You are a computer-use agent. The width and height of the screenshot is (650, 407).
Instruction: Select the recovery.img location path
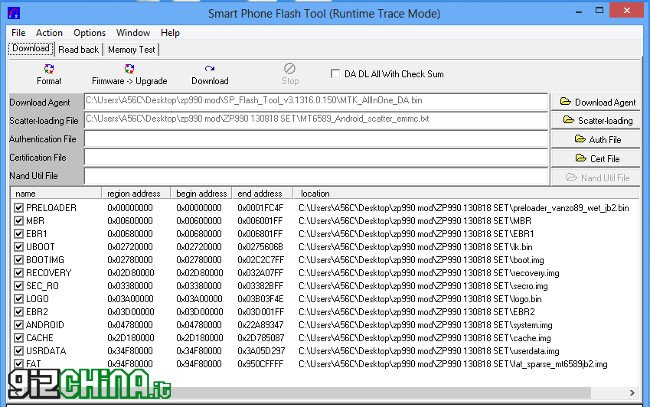point(429,273)
